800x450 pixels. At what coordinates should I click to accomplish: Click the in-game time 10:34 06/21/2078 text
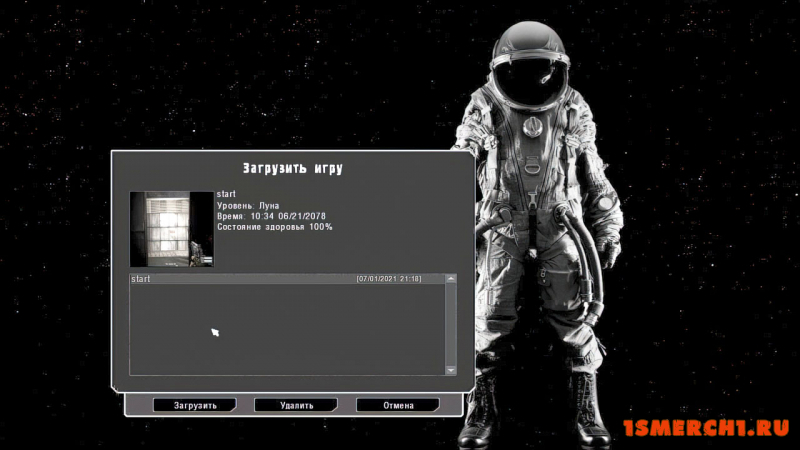pos(288,216)
